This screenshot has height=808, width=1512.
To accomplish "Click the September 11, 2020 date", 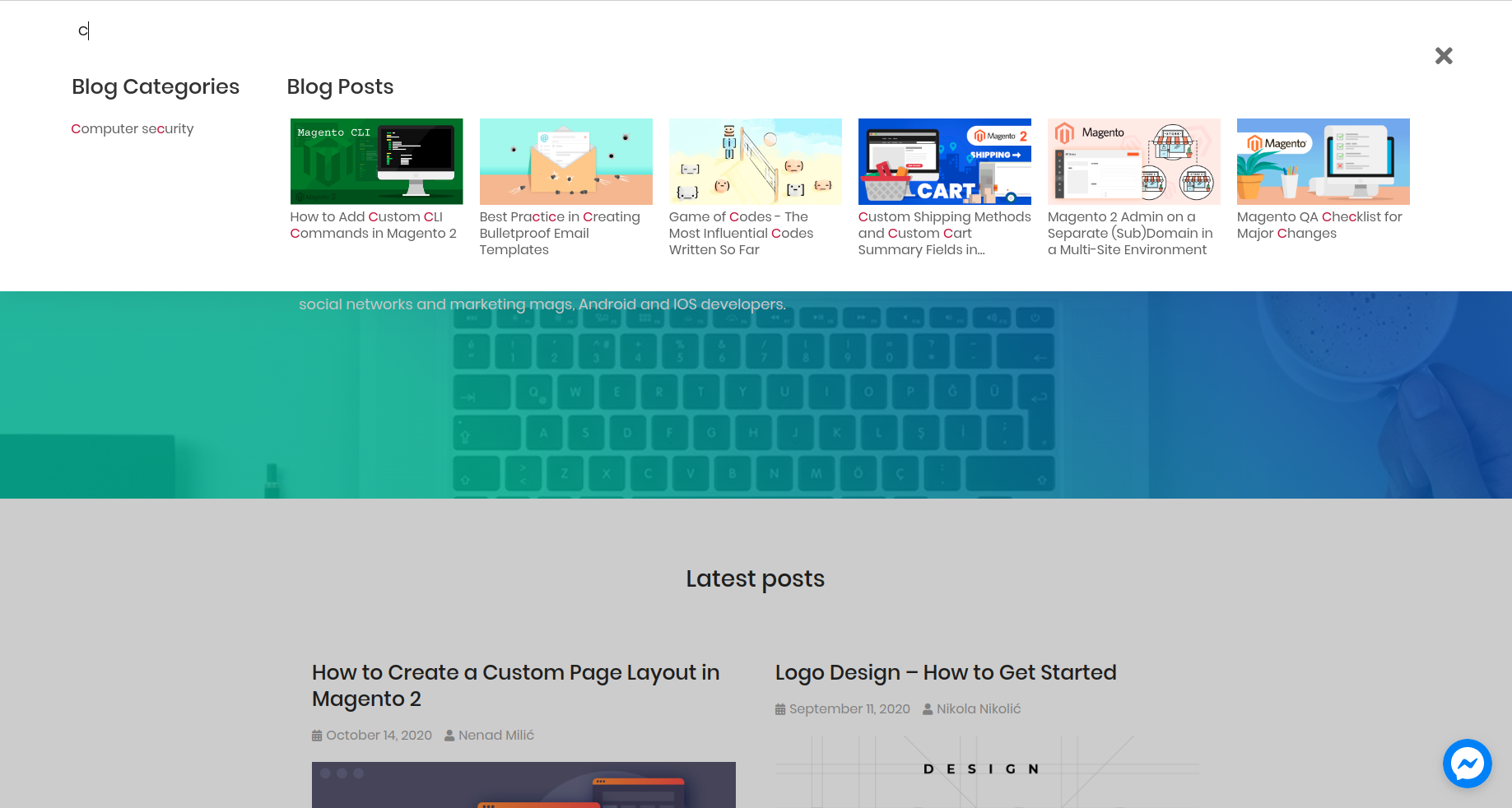I will pos(849,709).
